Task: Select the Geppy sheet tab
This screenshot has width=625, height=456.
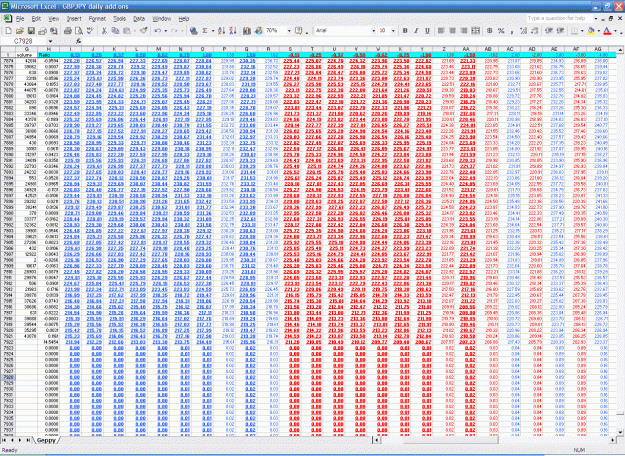Action: tap(46, 440)
